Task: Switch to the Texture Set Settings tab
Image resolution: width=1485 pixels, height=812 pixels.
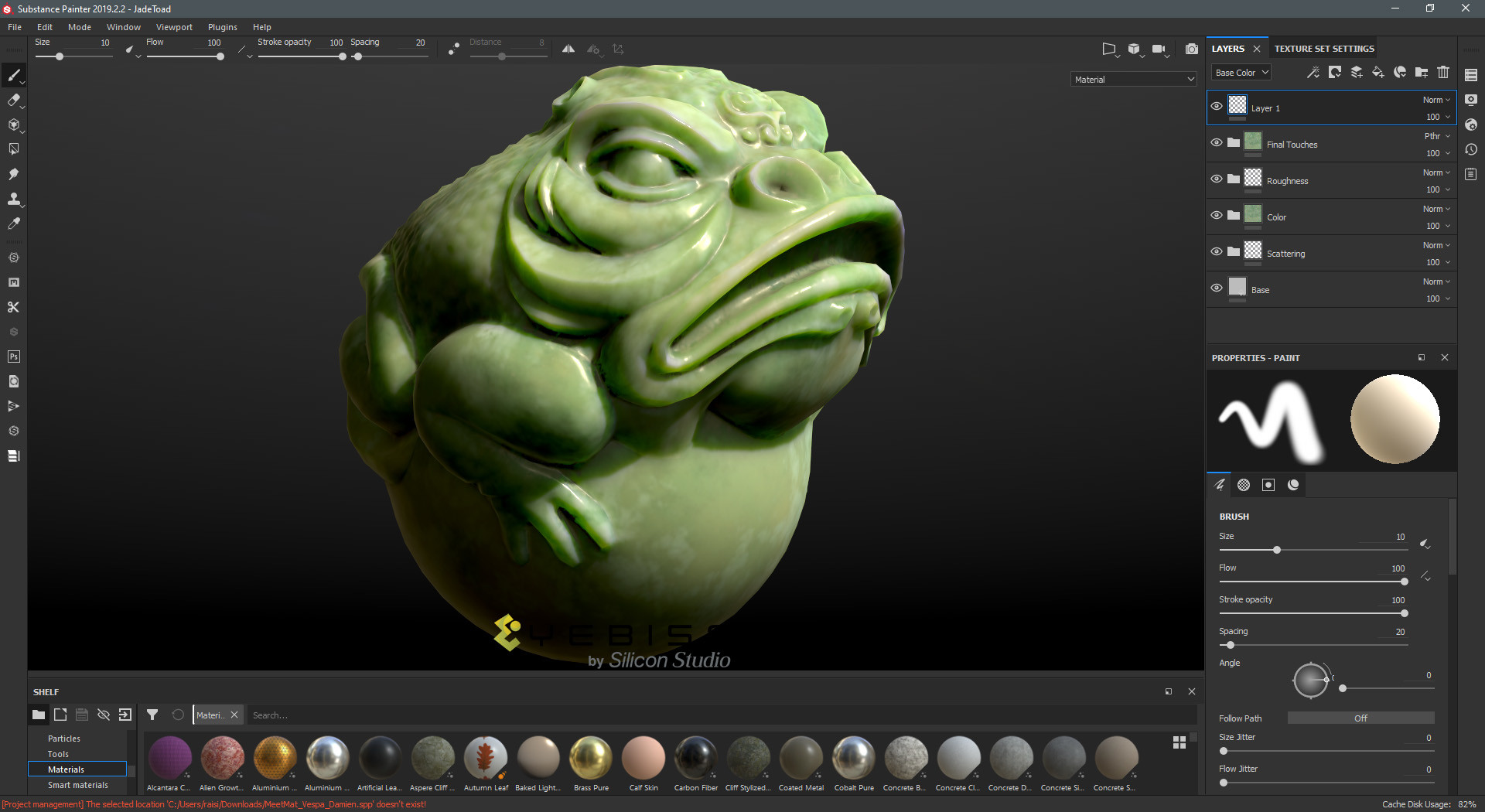Action: (x=1323, y=48)
